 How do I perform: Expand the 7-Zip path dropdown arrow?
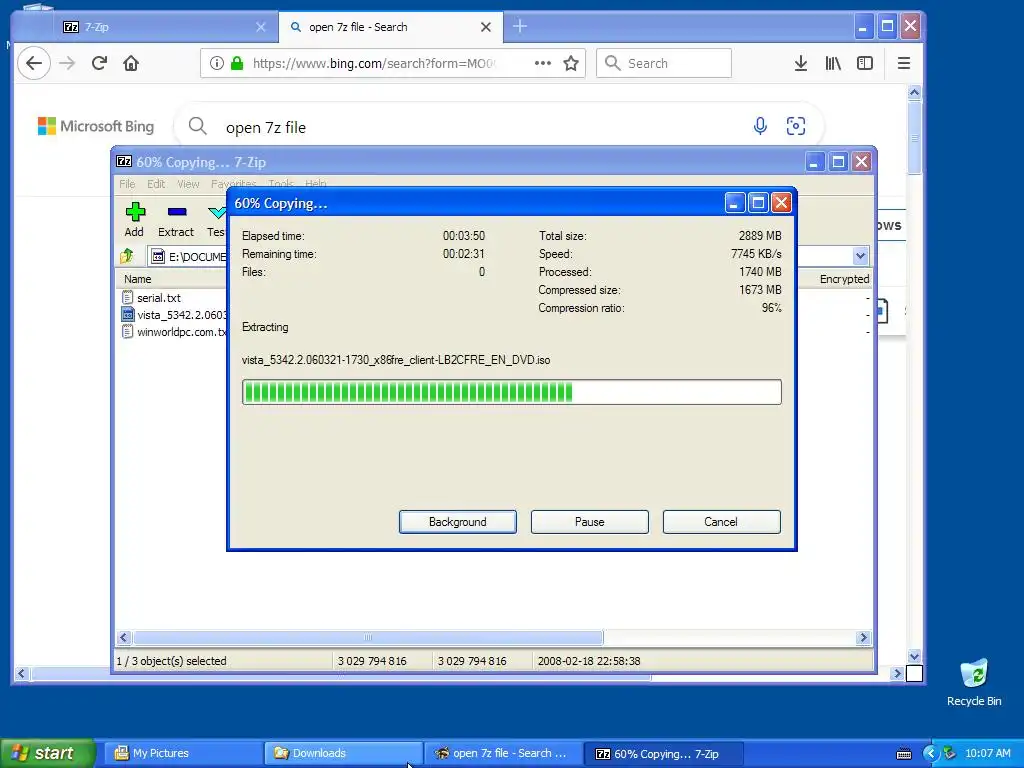tap(860, 256)
